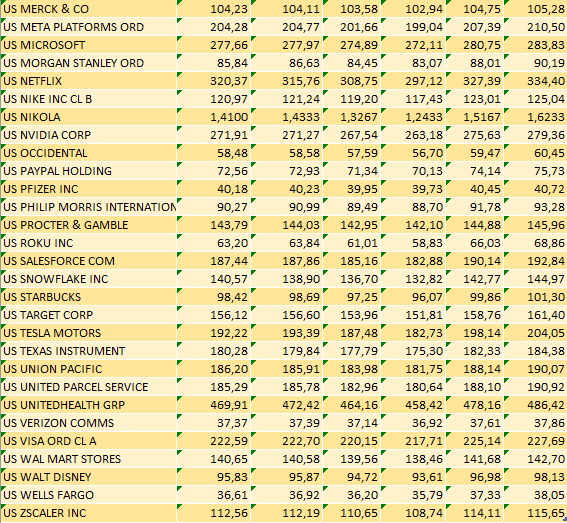The width and height of the screenshot is (567, 523).
Task: Click Visa value 222,59
Action: tap(229, 441)
